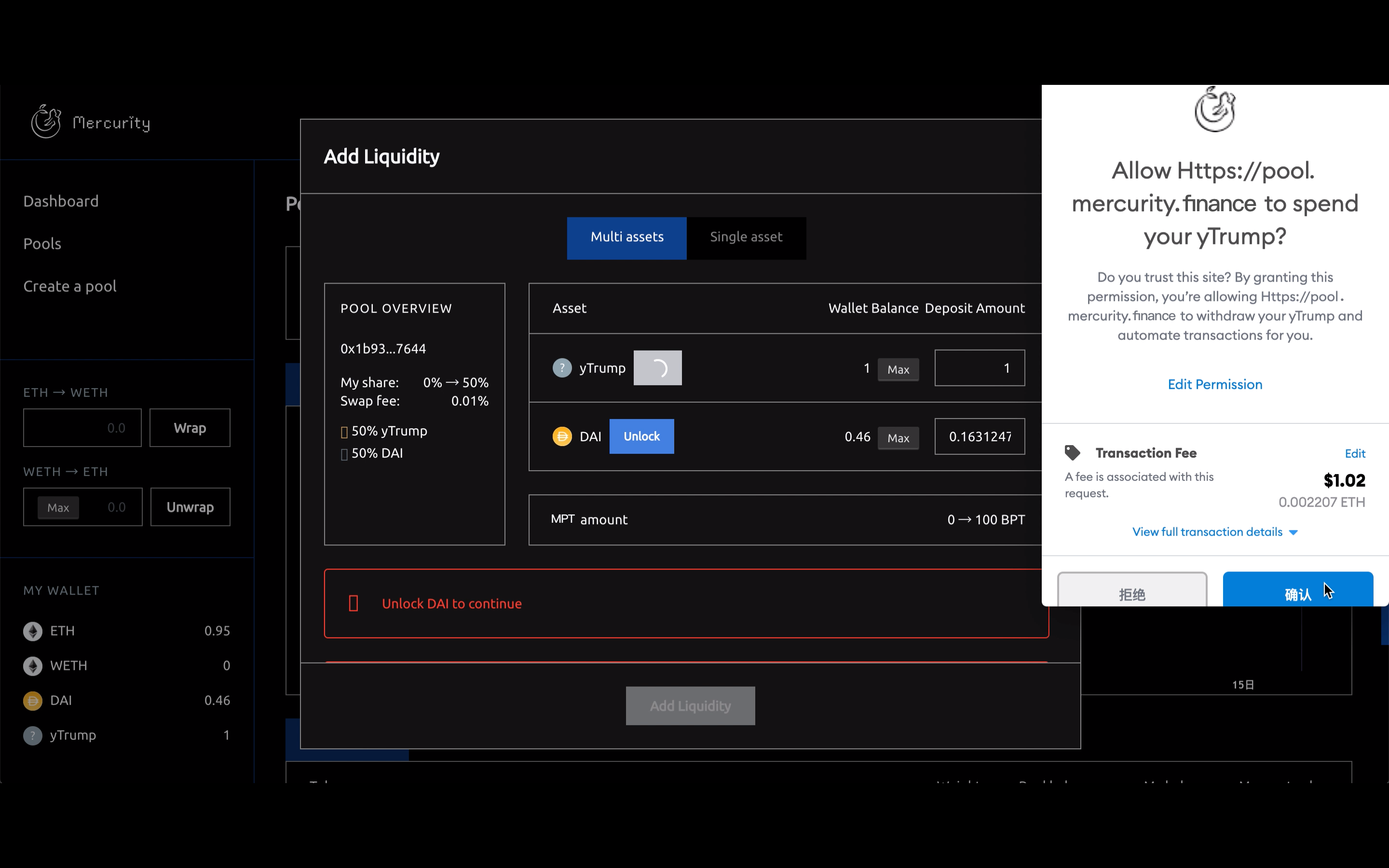The height and width of the screenshot is (868, 1389).
Task: Click the loading spinner button beside yTrump
Action: [x=657, y=367]
